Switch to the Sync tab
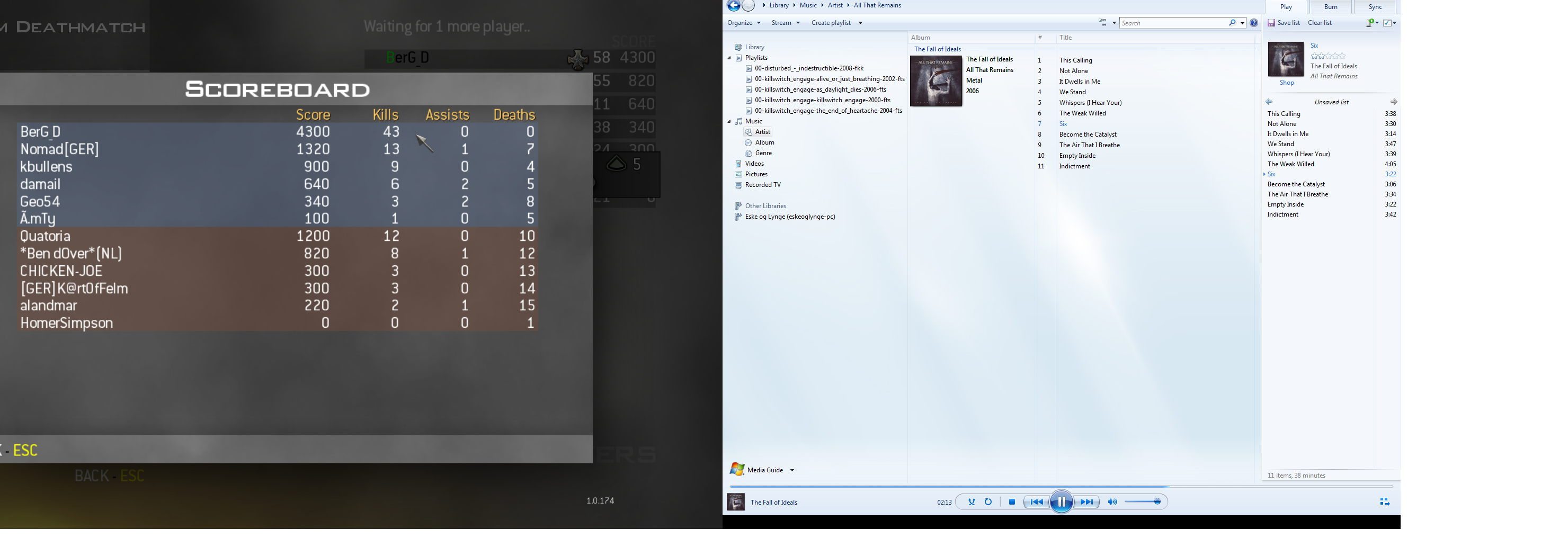 [1375, 7]
